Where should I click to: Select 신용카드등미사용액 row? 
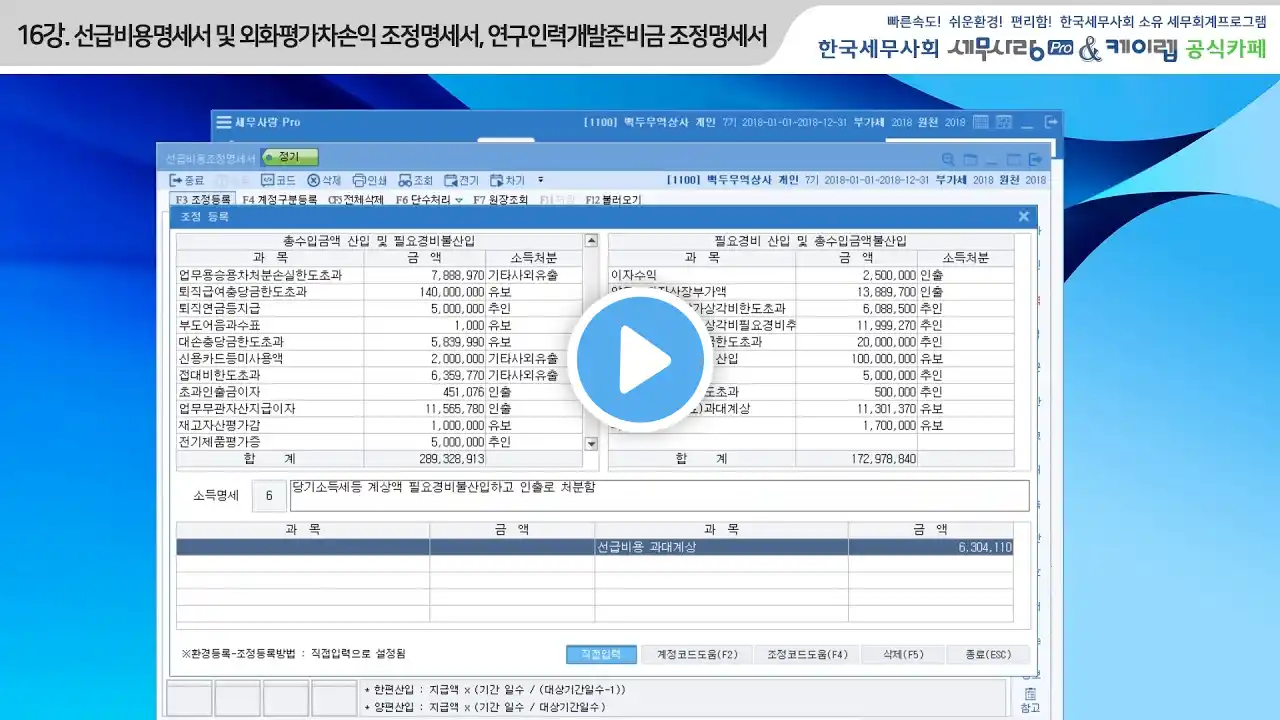coord(379,358)
